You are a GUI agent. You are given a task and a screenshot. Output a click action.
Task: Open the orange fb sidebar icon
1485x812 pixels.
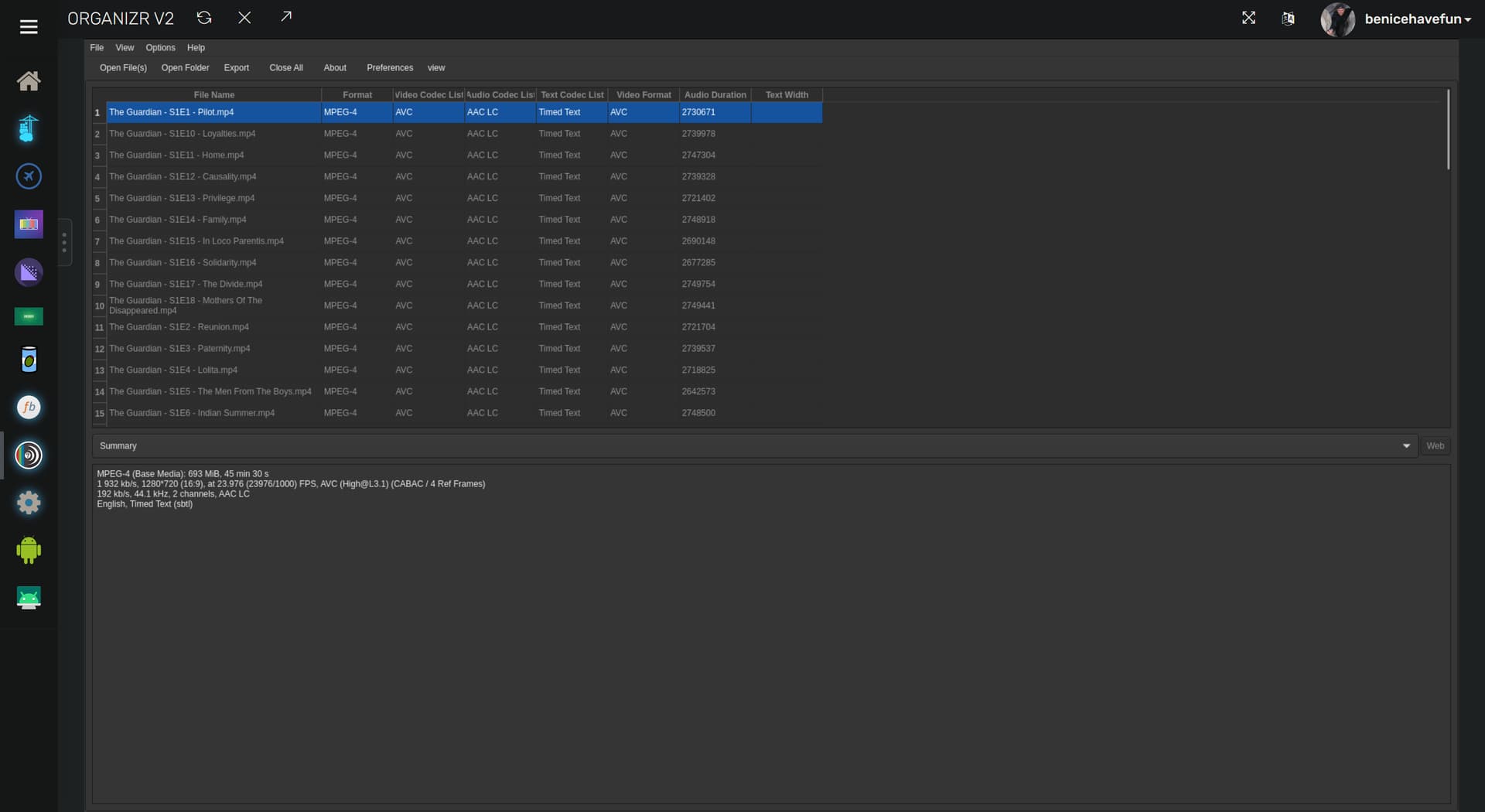click(x=29, y=408)
